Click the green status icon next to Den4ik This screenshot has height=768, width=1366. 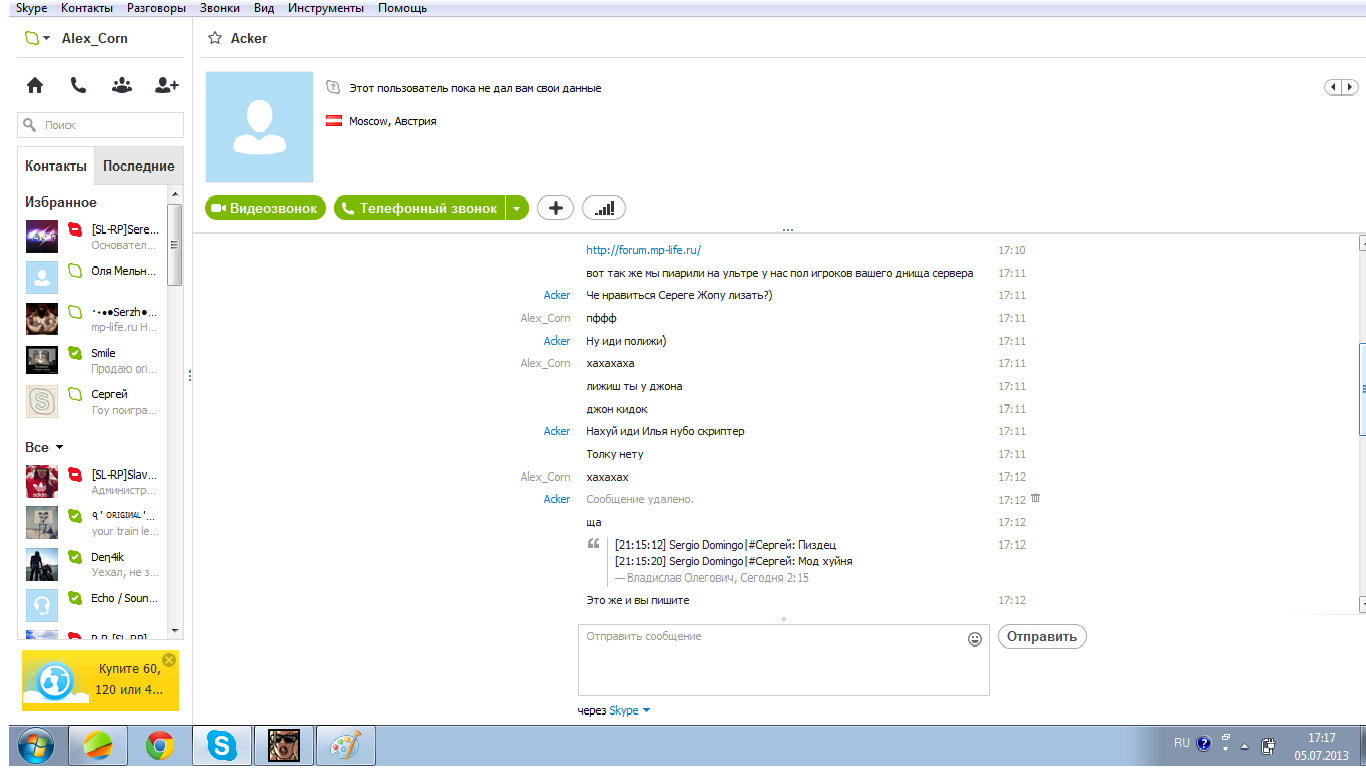pyautogui.click(x=74, y=557)
